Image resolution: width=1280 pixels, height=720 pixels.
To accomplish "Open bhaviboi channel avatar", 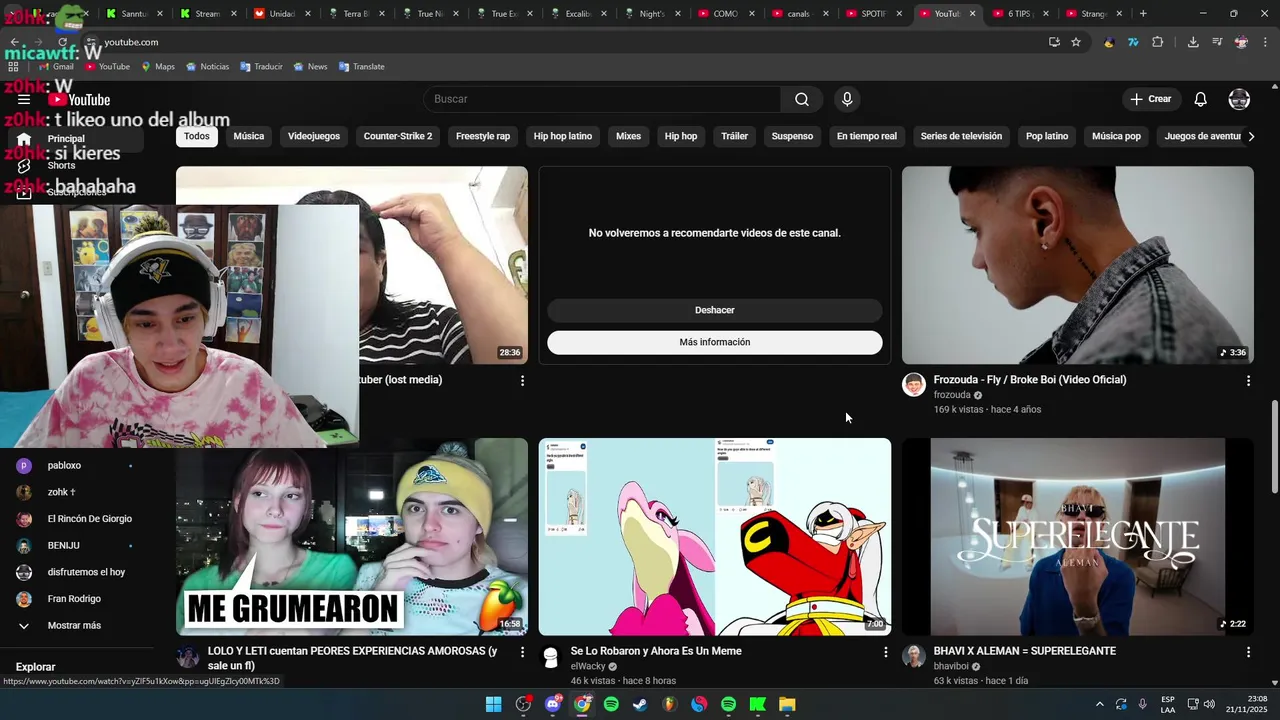I will point(914,657).
